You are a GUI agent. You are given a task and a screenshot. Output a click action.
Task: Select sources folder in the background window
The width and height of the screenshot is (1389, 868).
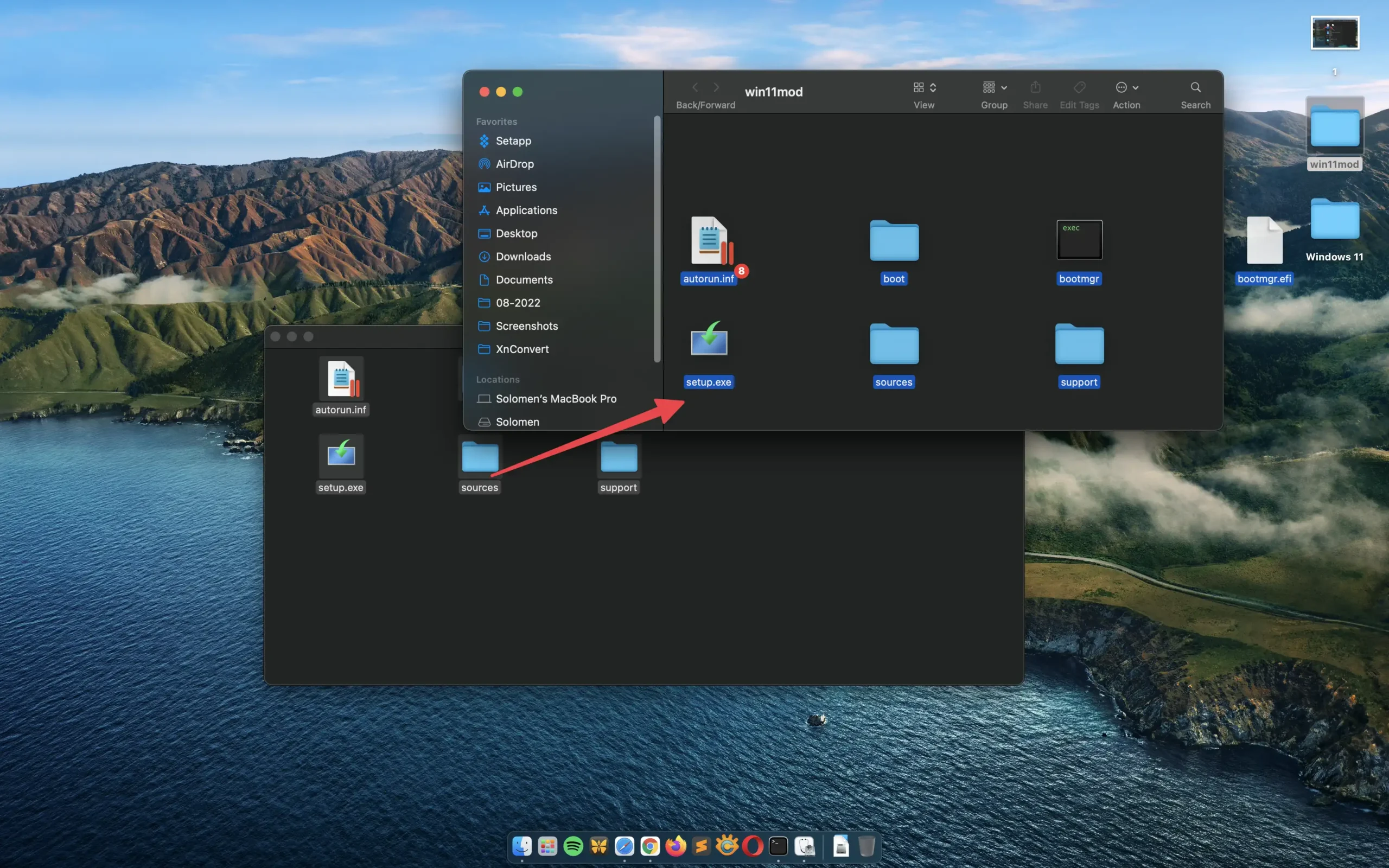tap(480, 465)
